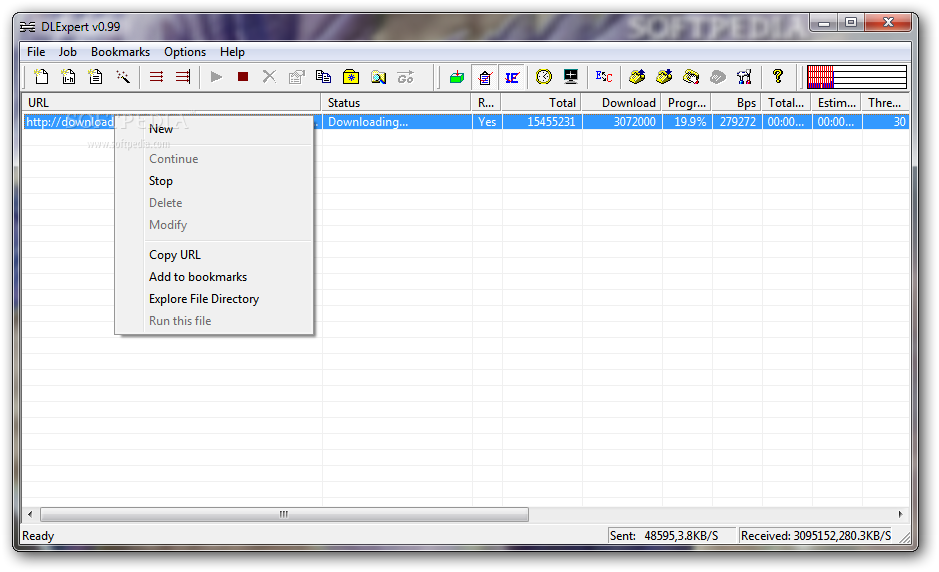This screenshot has height=572, width=939.
Task: Click the second new job page icon
Action: [68, 77]
